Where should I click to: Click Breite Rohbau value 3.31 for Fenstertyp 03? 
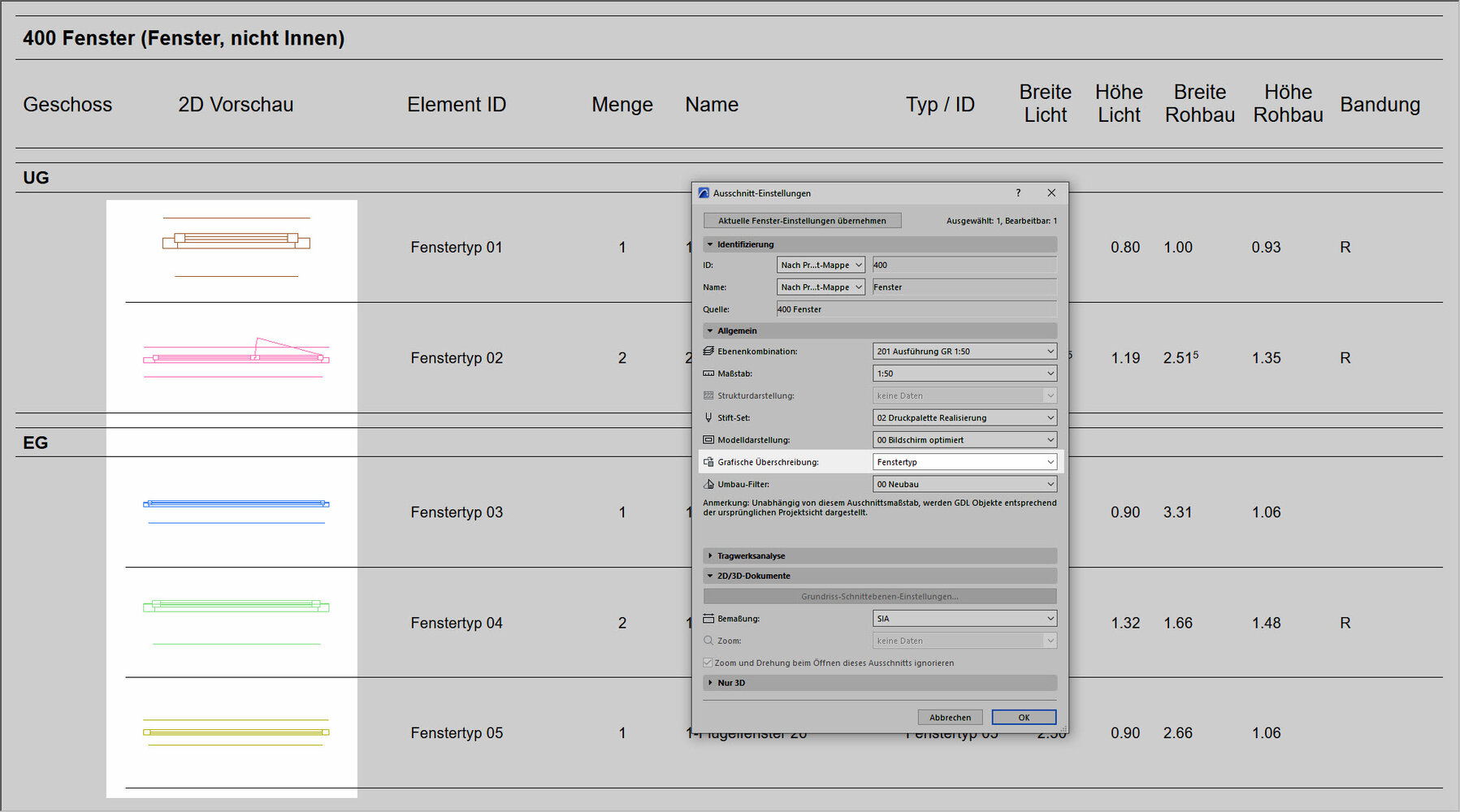1178,512
